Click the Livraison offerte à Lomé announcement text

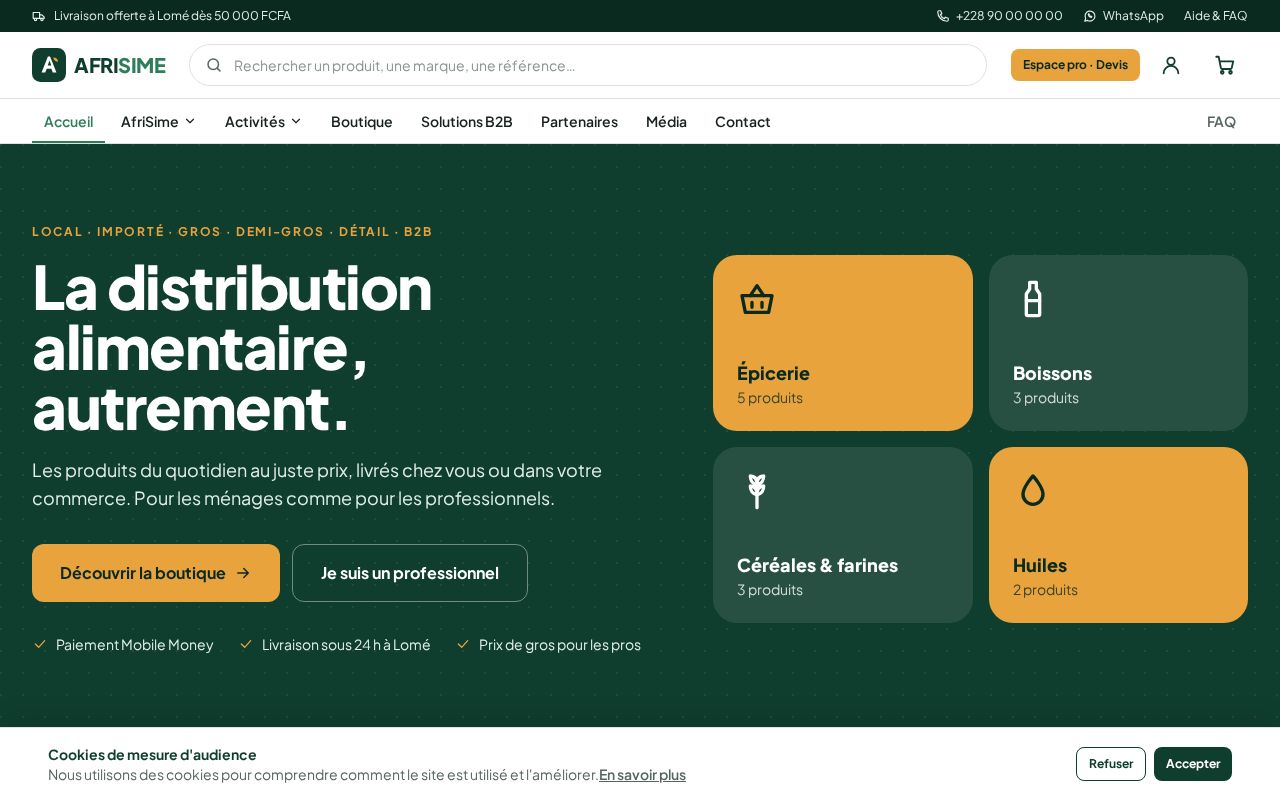coord(172,16)
